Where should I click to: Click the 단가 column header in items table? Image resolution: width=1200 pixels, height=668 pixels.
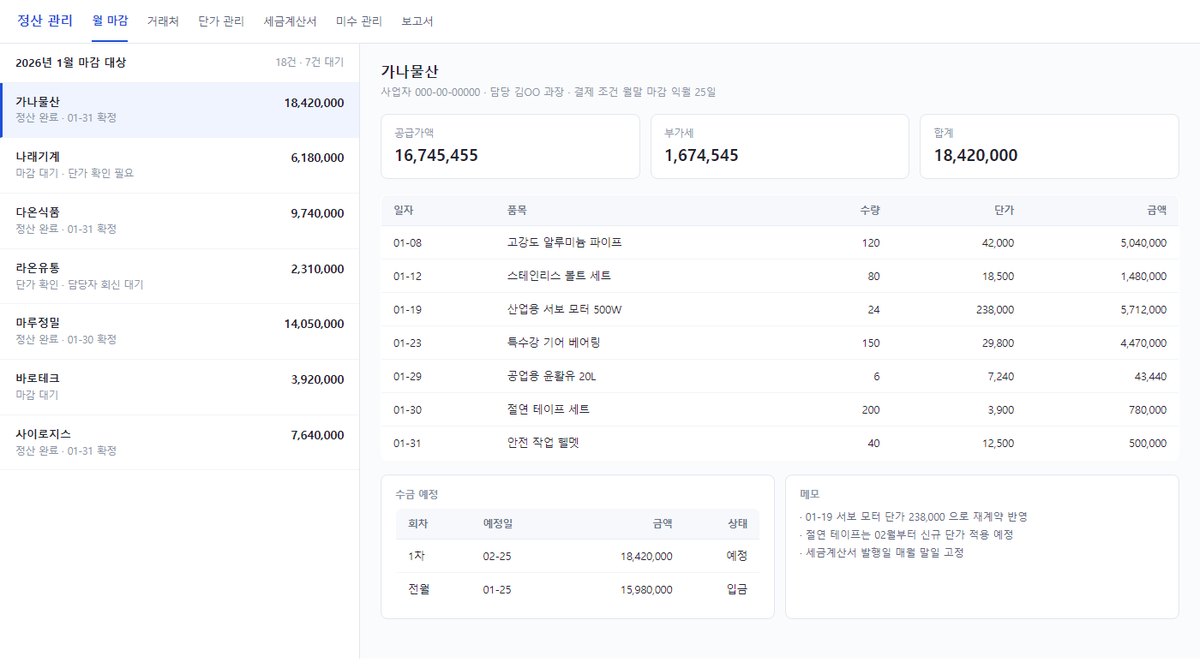[x=1004, y=210]
